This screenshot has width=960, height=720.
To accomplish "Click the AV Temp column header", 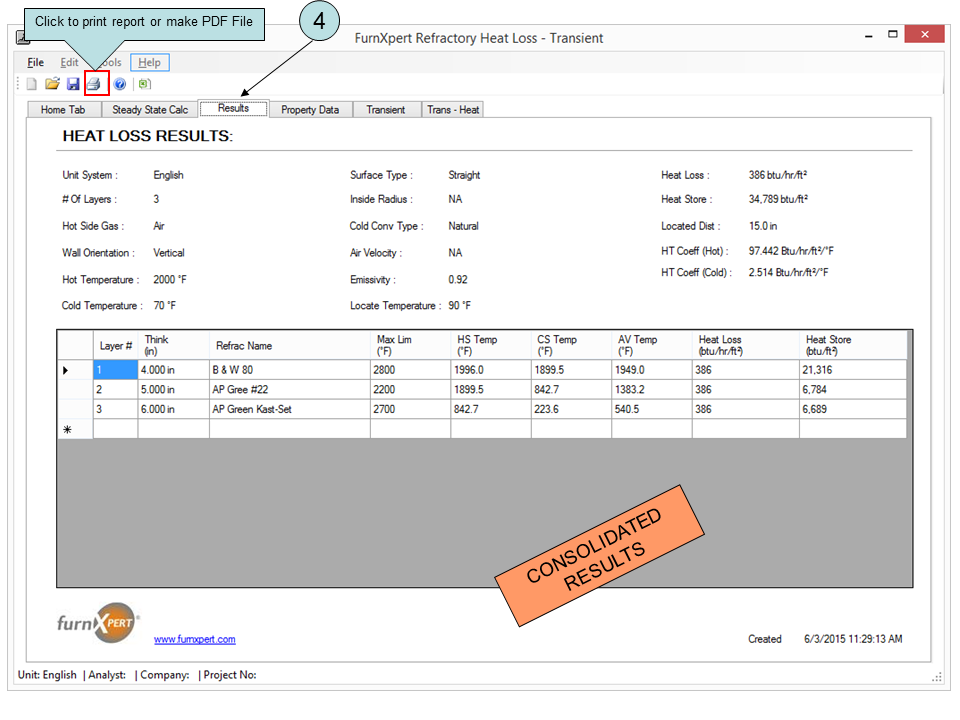I will point(652,345).
